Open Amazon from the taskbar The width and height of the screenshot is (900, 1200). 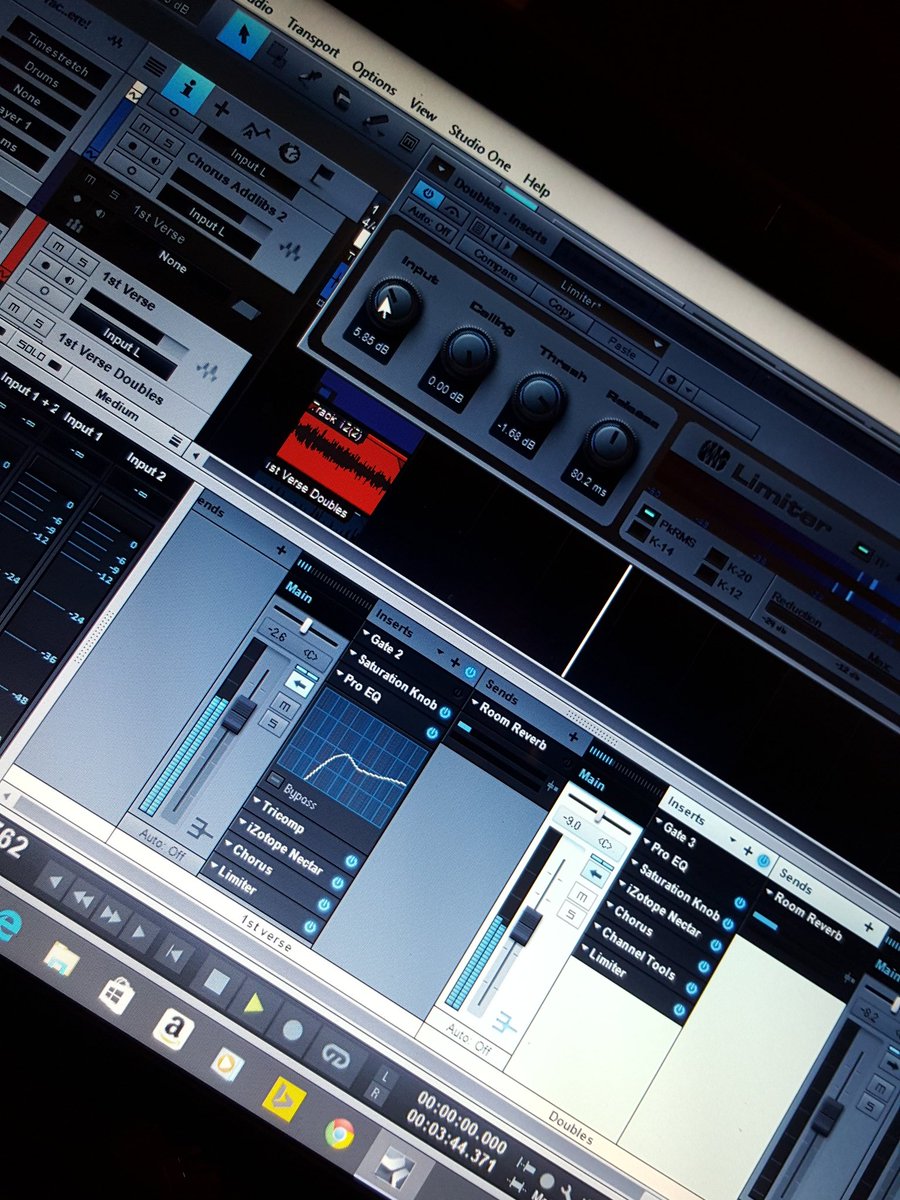click(x=173, y=1029)
